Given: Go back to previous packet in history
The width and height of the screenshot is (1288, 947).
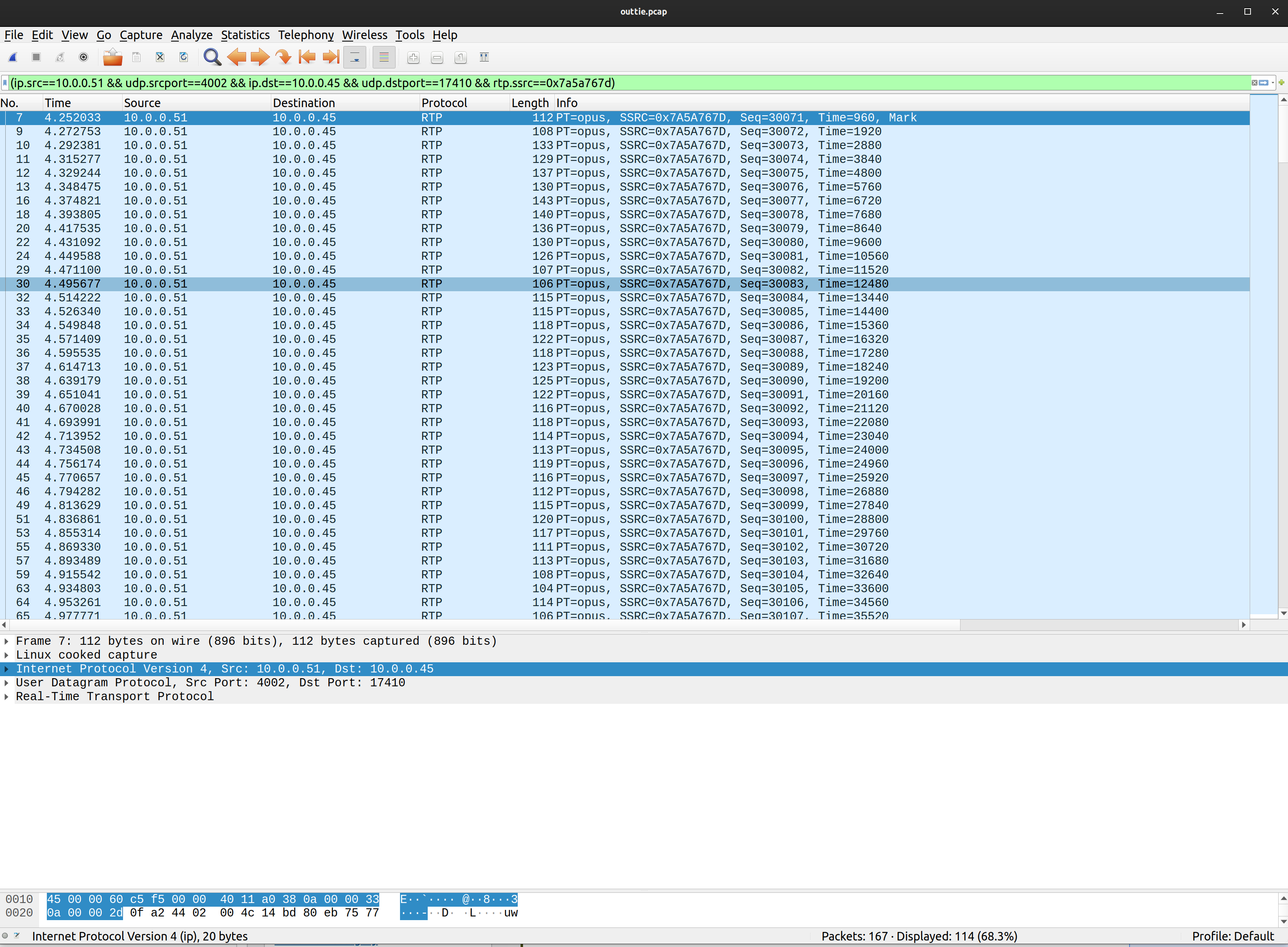Looking at the screenshot, I should click(236, 57).
